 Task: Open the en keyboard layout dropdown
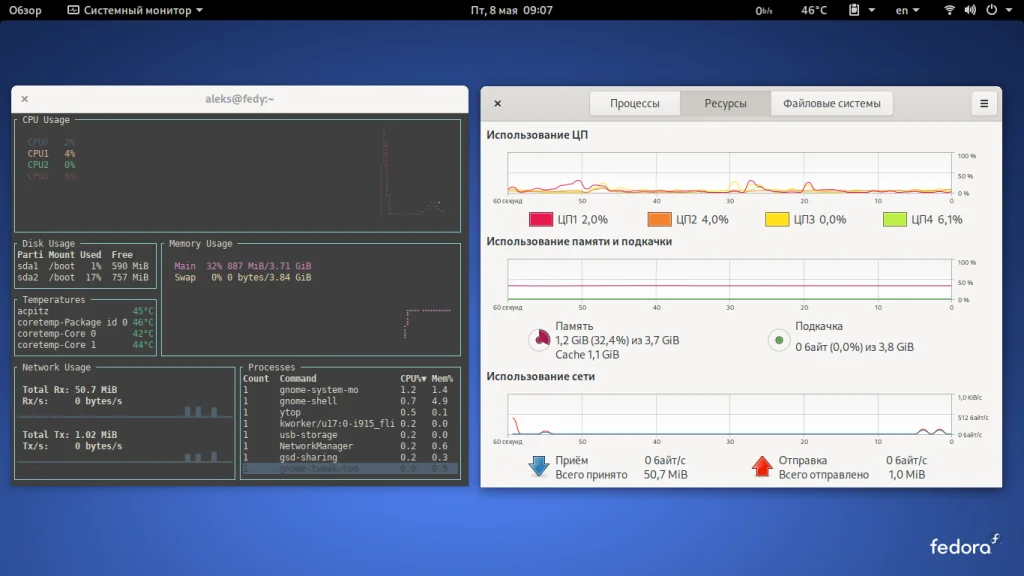(x=907, y=10)
